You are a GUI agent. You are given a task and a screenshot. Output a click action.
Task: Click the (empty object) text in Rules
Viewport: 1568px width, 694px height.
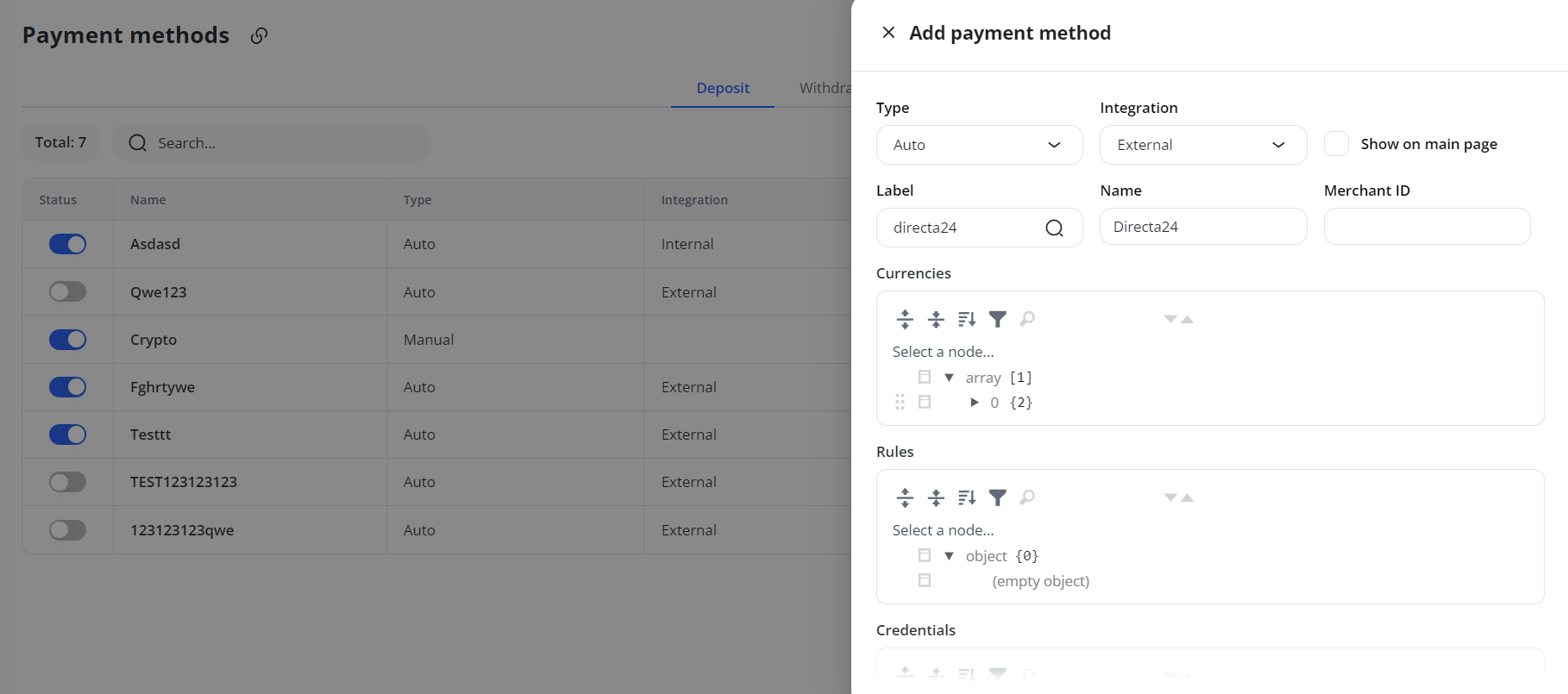click(x=1041, y=581)
